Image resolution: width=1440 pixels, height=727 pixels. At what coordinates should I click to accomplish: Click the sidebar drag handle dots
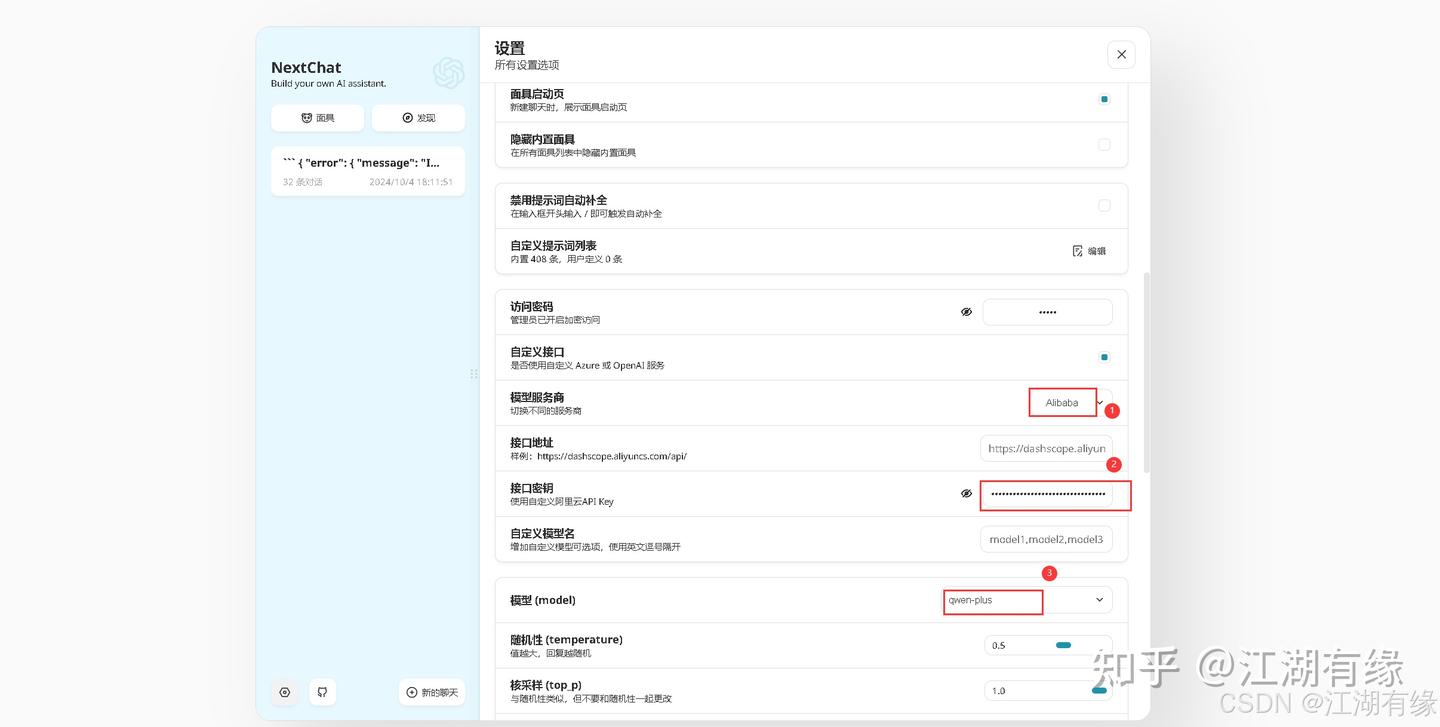click(475, 373)
